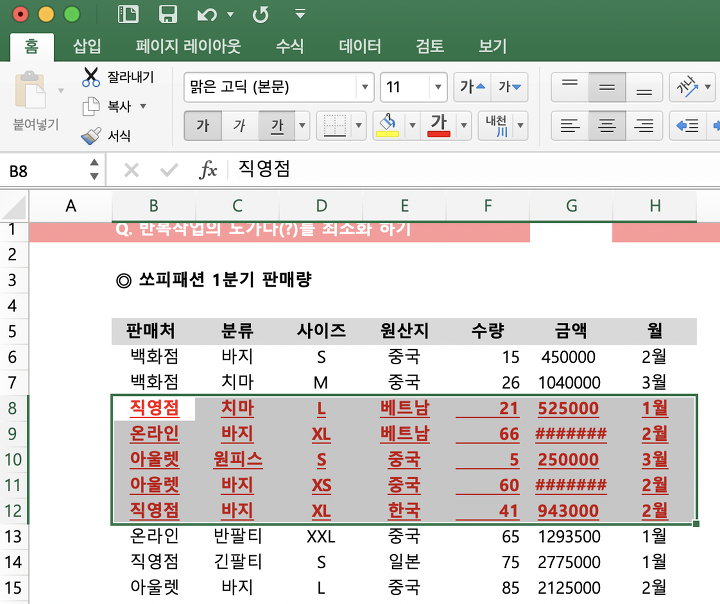
Task: Select column G header
Action: pos(571,206)
